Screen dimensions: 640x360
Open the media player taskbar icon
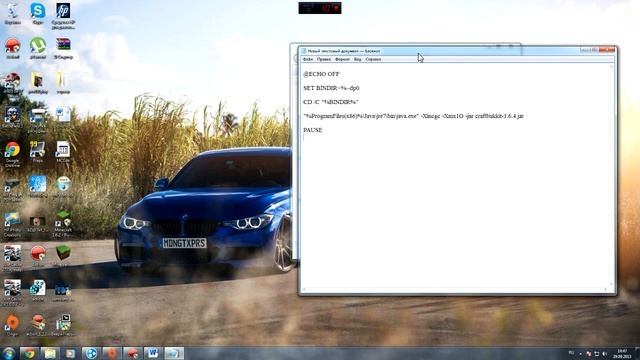coord(71,353)
